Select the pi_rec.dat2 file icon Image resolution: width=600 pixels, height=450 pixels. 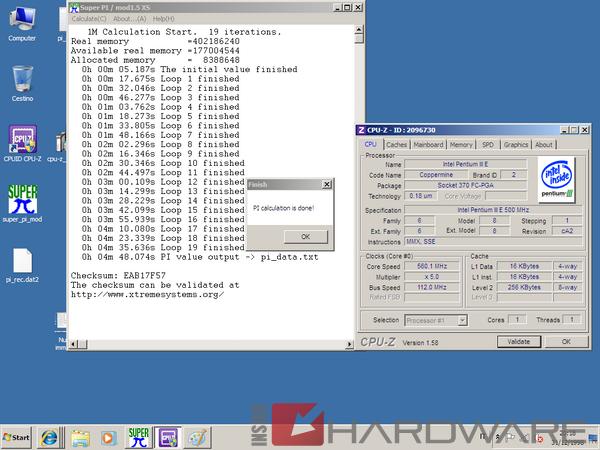pyautogui.click(x=22, y=265)
